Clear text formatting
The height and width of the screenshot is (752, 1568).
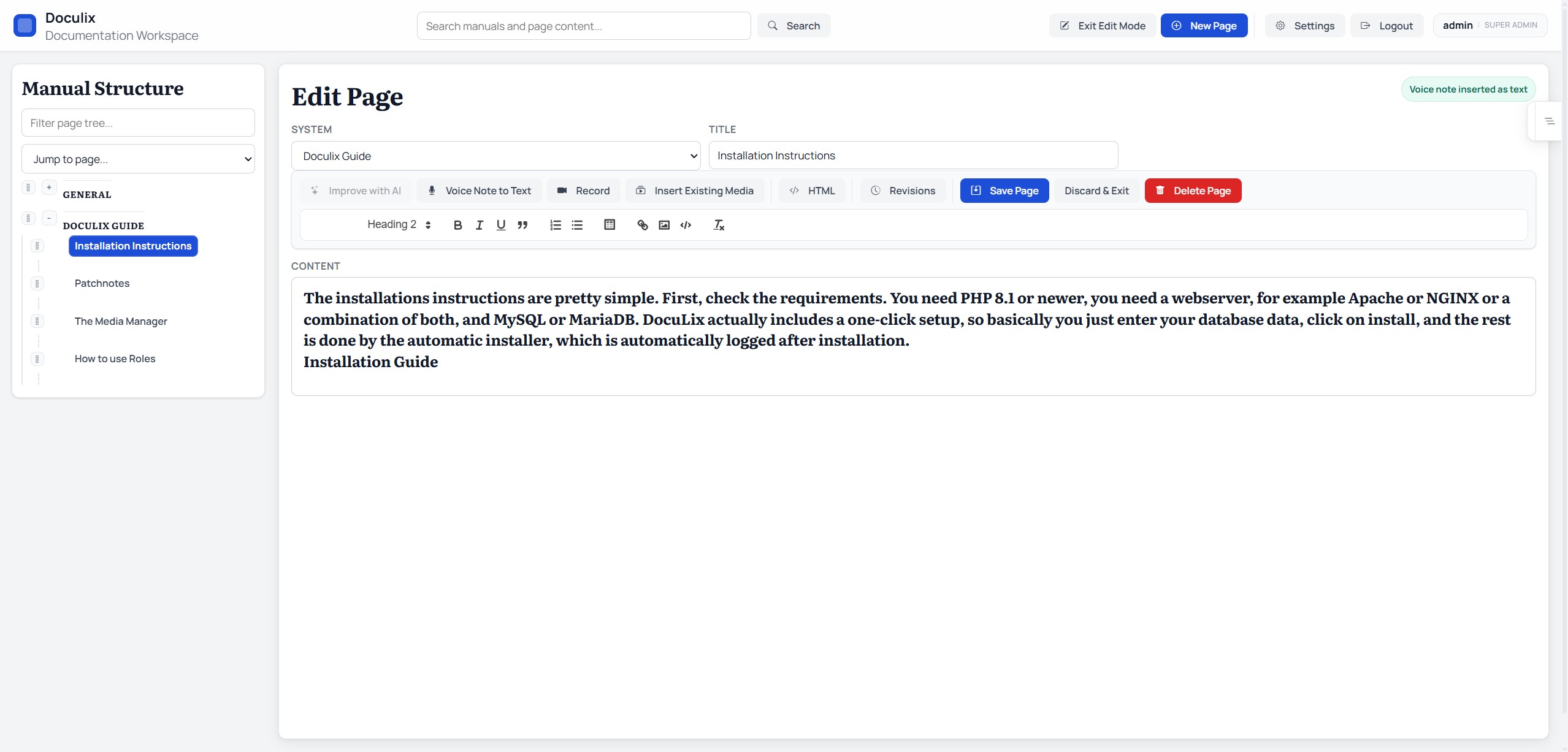(x=718, y=225)
